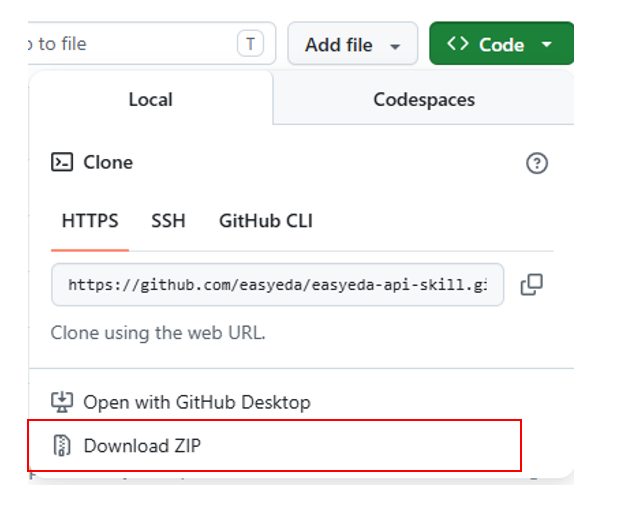Click the terminal icon beside Clone
This screenshot has height=515, width=618.
click(62, 162)
